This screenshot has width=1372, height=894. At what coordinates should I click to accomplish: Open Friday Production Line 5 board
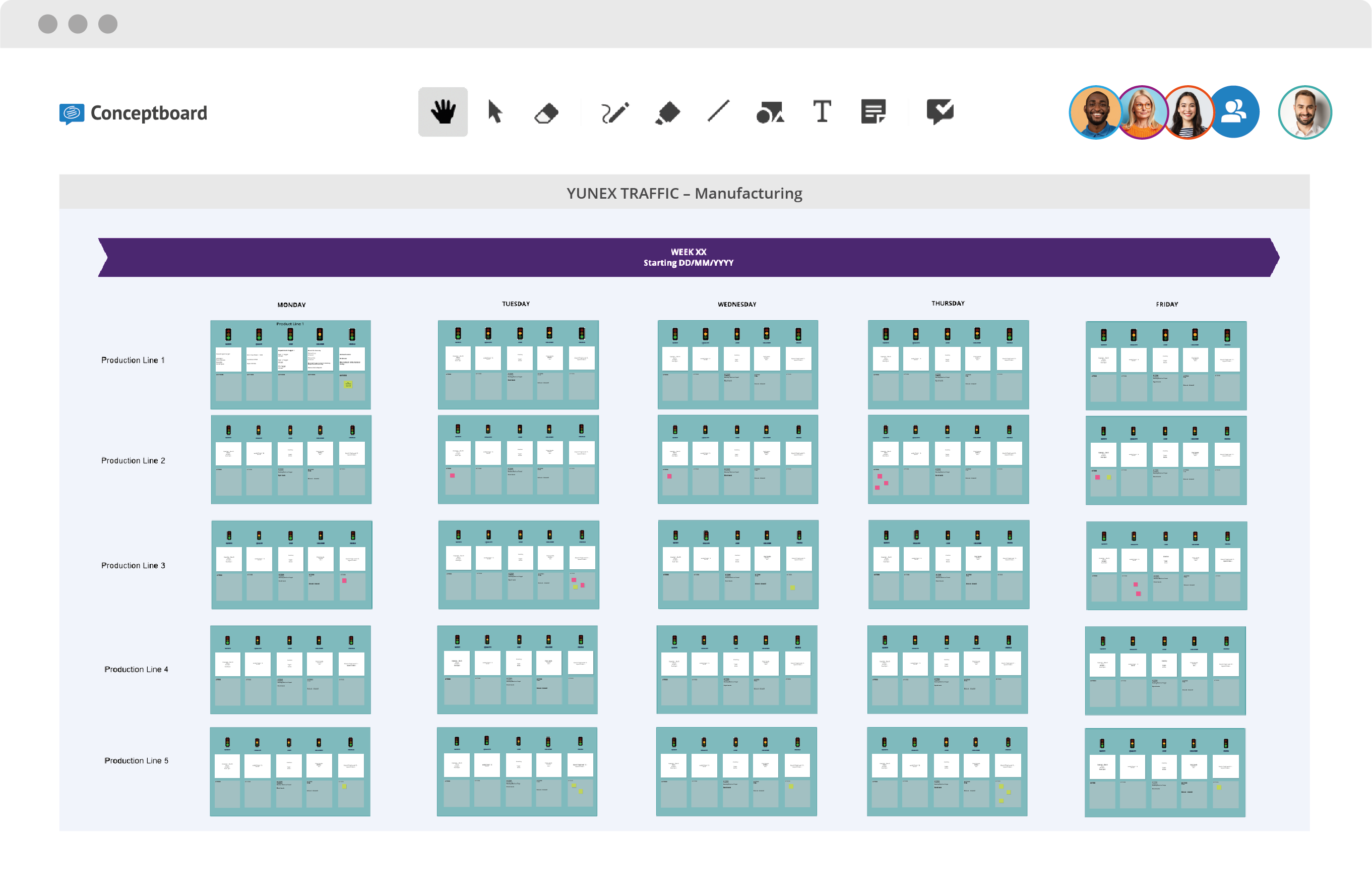[1165, 773]
